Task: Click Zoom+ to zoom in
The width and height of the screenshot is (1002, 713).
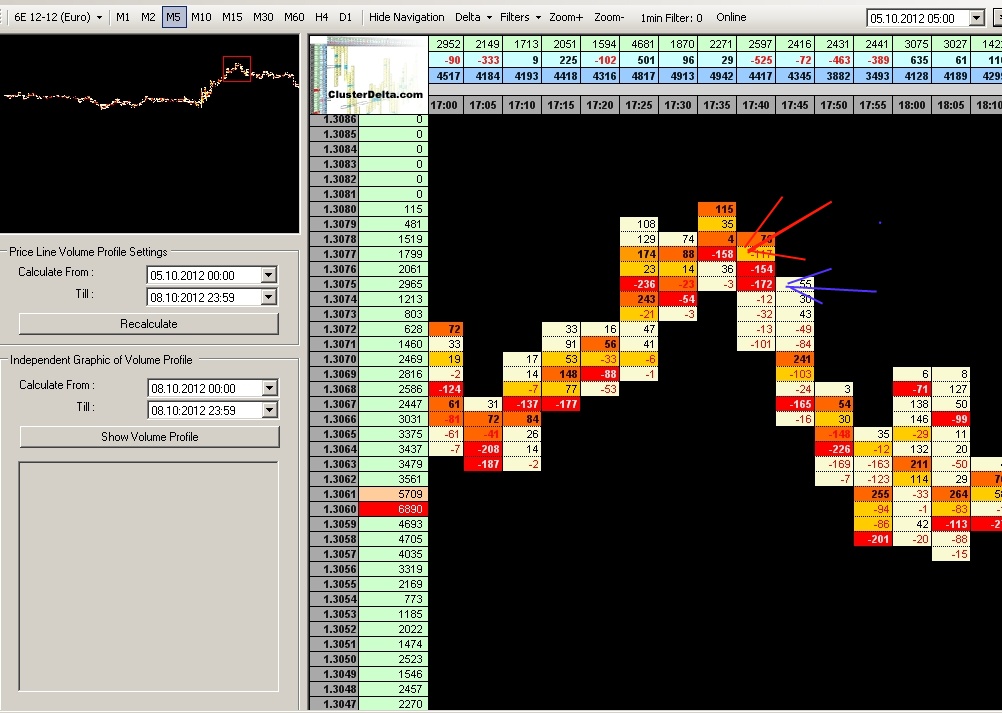Action: (x=566, y=17)
